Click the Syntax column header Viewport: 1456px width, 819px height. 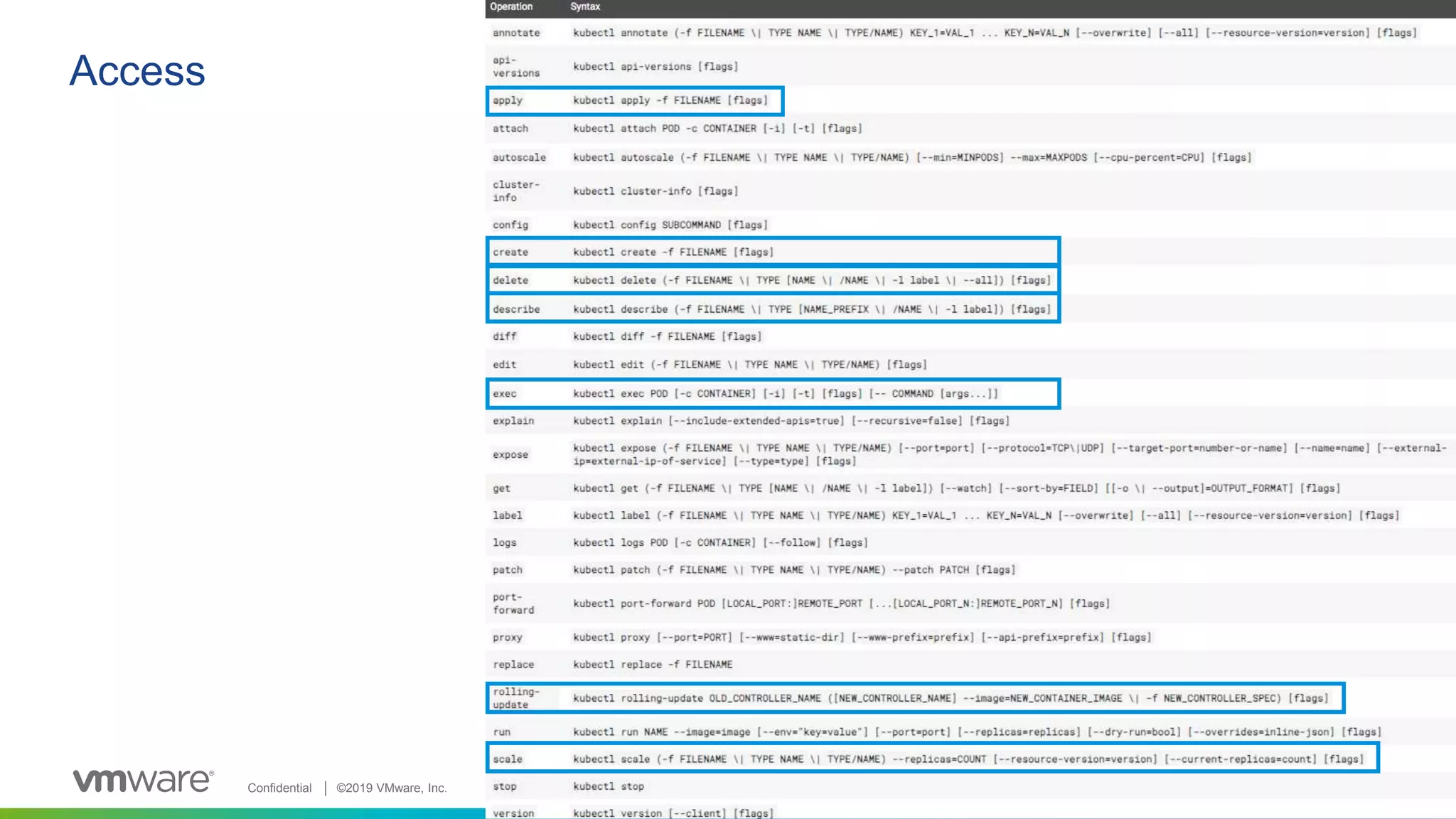(585, 6)
